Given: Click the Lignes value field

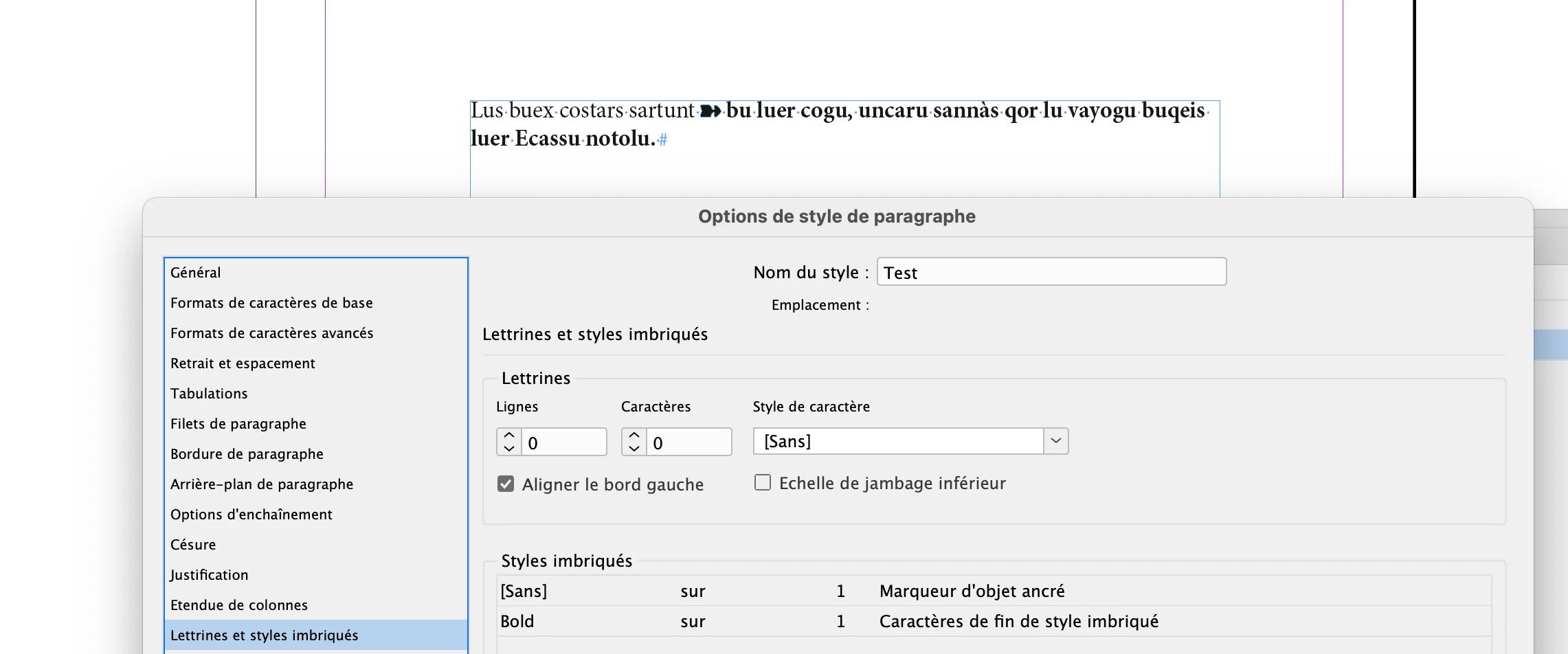Looking at the screenshot, I should 563,442.
